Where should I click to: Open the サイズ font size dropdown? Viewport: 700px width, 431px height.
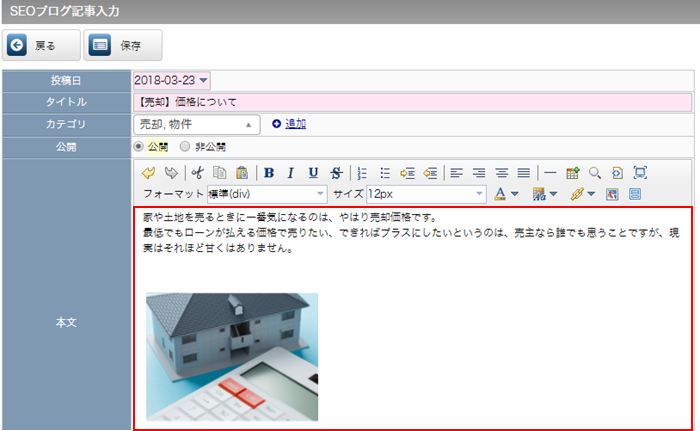coord(480,193)
